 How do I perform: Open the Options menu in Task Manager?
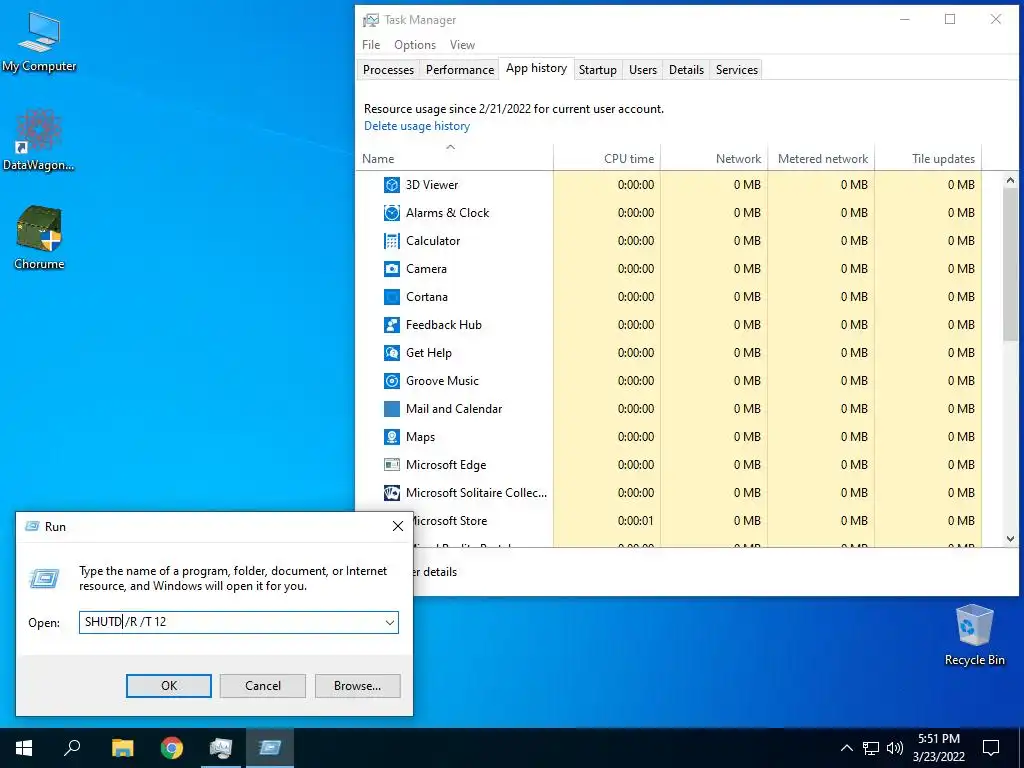coord(415,45)
